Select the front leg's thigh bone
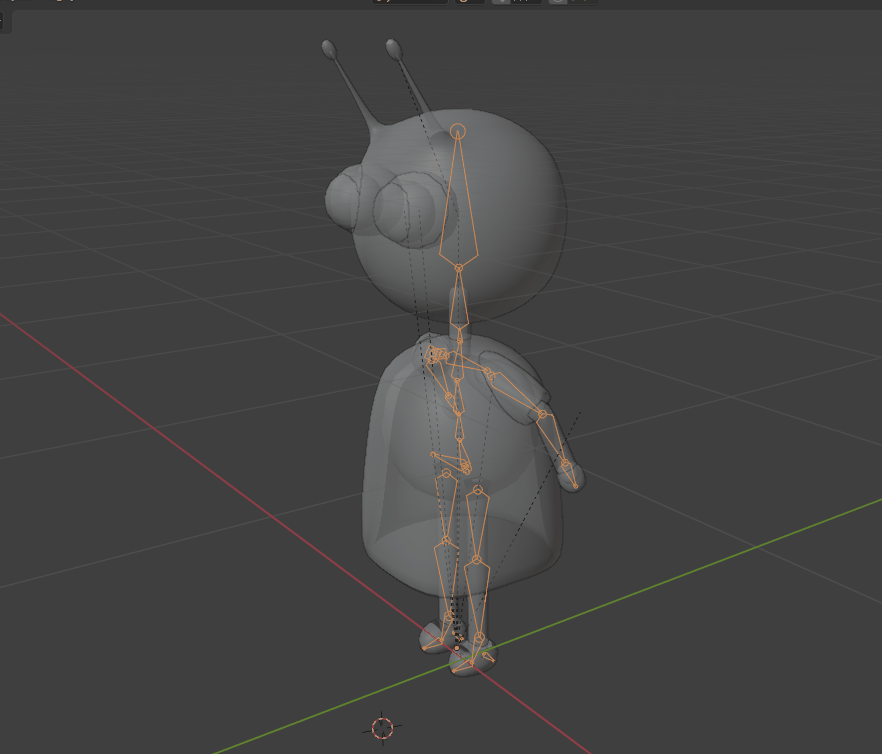The height and width of the screenshot is (754, 882). (x=478, y=523)
